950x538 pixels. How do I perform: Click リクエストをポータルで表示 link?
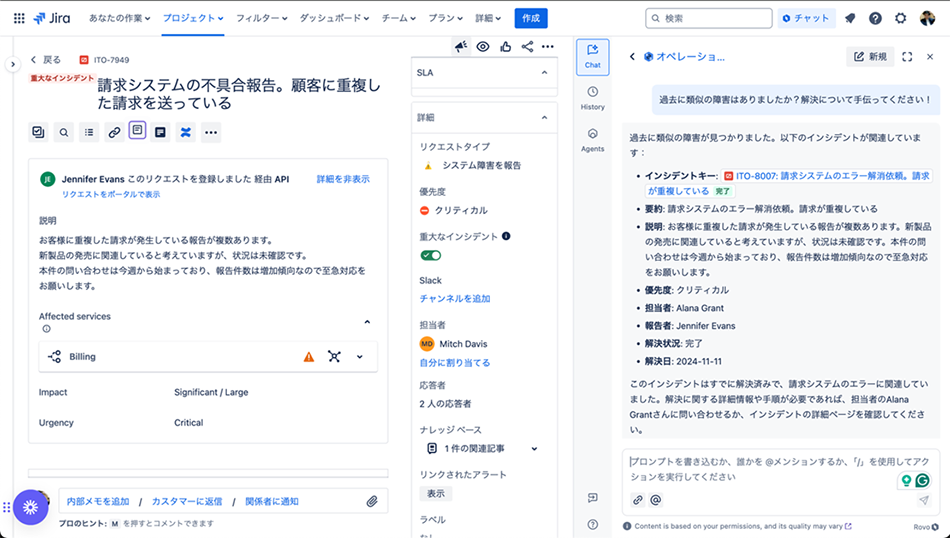(111, 194)
